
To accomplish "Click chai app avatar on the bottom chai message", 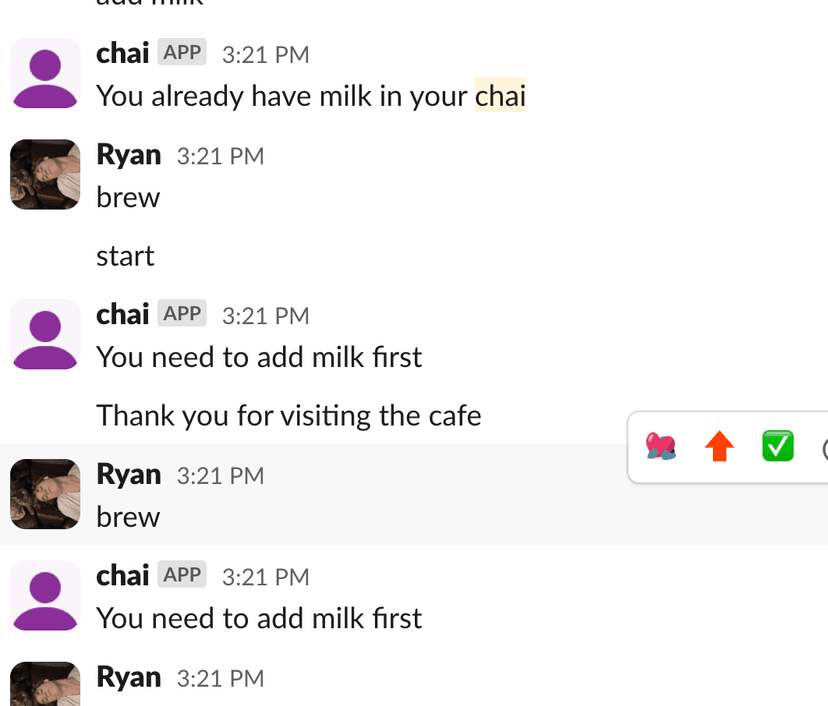I will point(44,595).
